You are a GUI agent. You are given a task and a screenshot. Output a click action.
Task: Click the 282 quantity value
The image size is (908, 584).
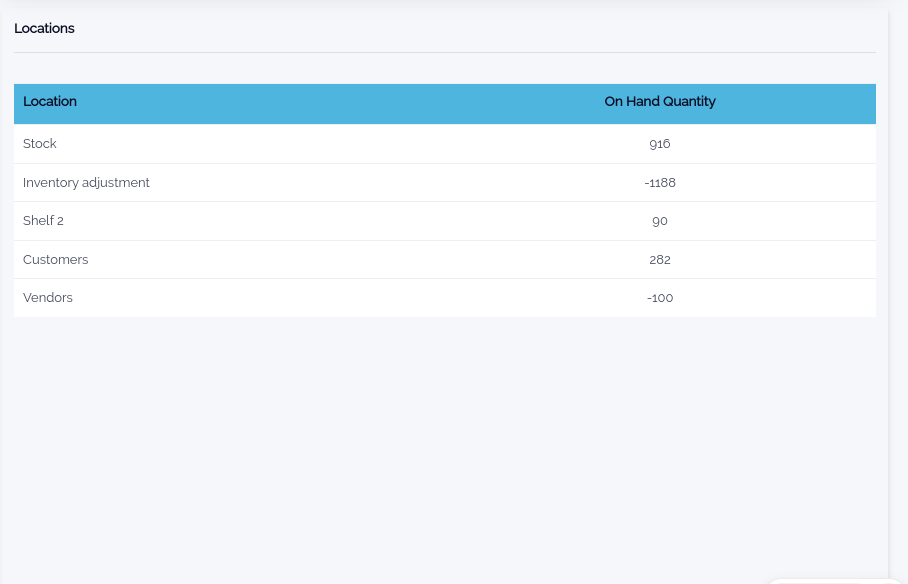(660, 260)
